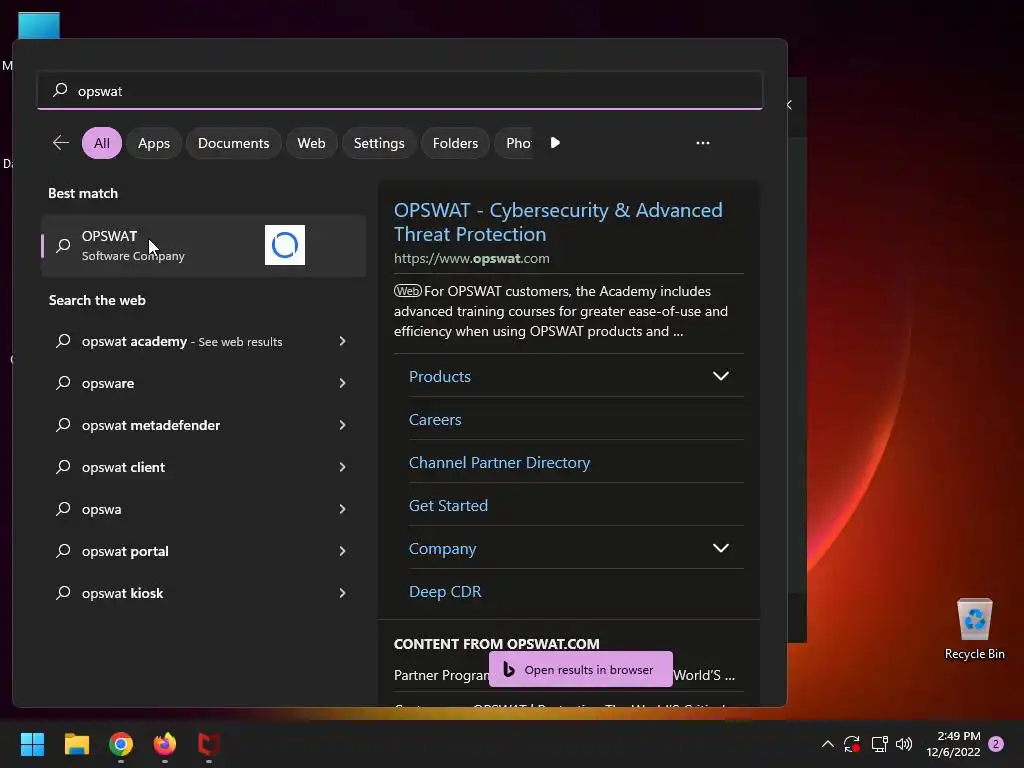
Task: Show more filter tabs with play arrow
Action: pos(555,143)
